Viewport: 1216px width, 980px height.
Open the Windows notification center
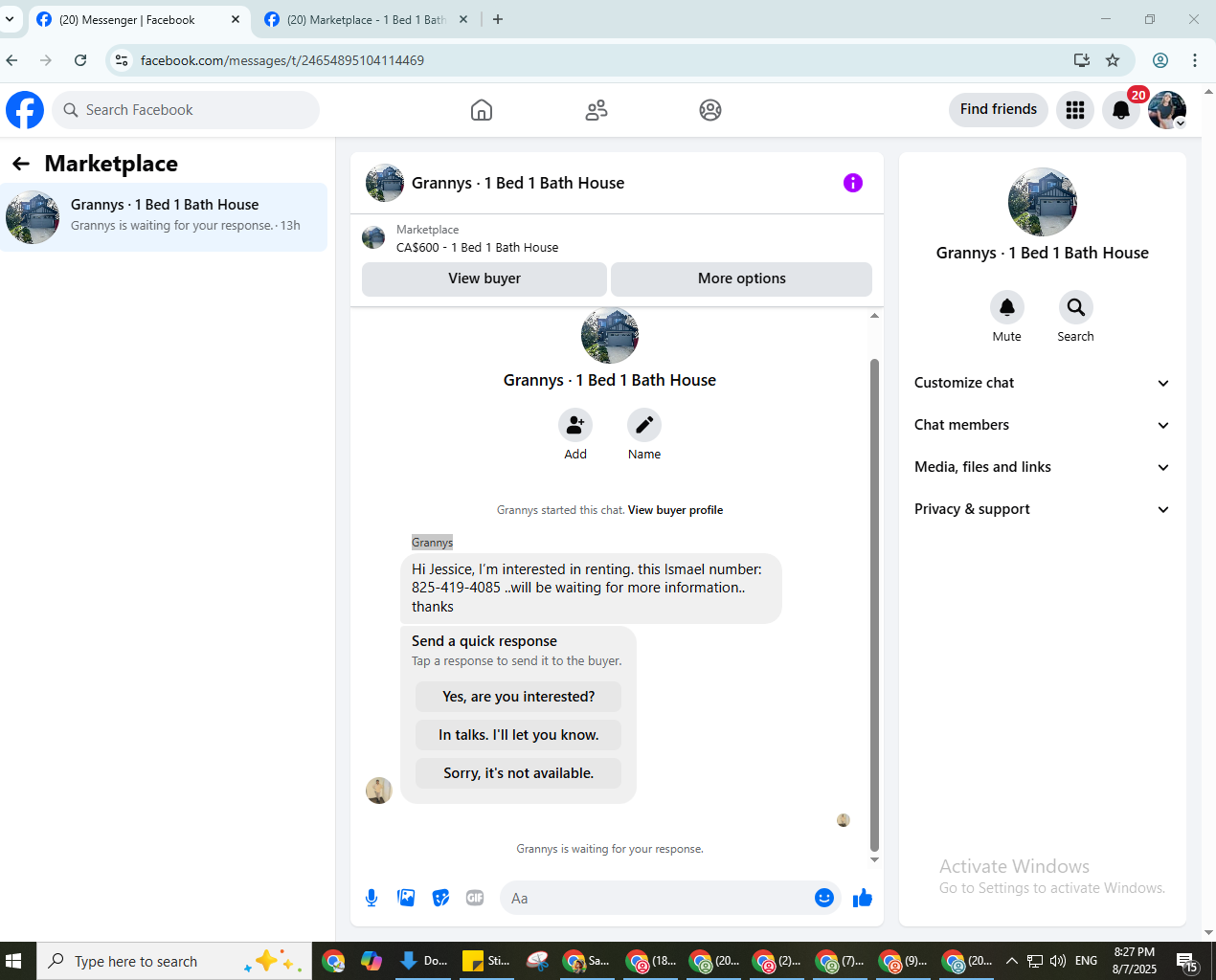[1187, 961]
